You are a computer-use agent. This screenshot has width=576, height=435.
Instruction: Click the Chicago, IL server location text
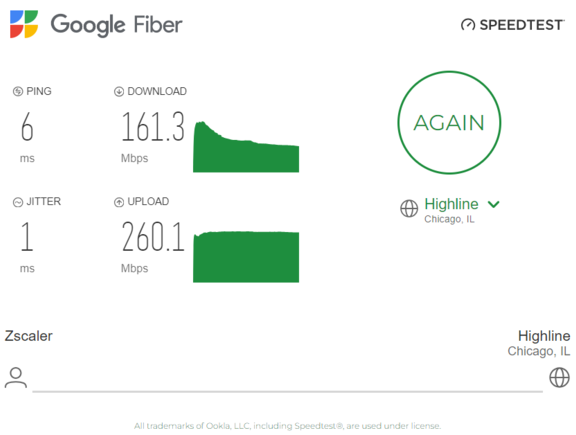point(449,219)
